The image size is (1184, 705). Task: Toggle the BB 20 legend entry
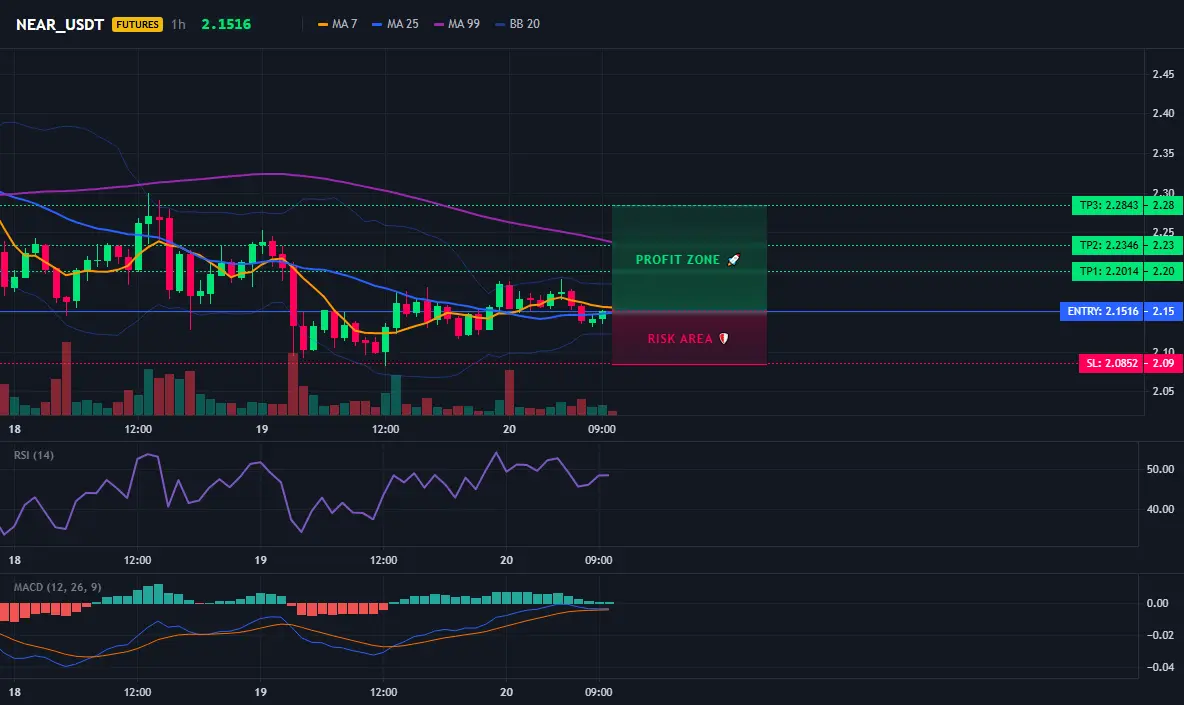(517, 24)
